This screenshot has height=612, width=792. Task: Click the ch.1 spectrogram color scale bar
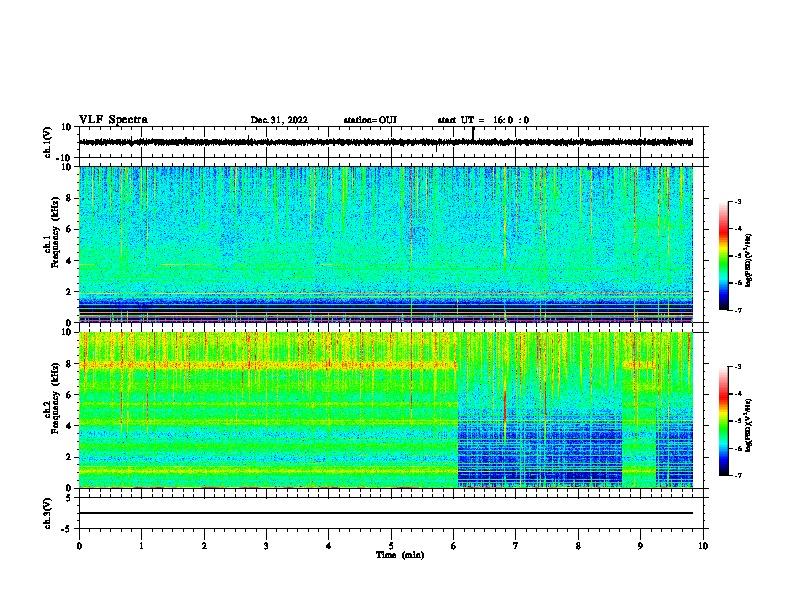(x=724, y=256)
